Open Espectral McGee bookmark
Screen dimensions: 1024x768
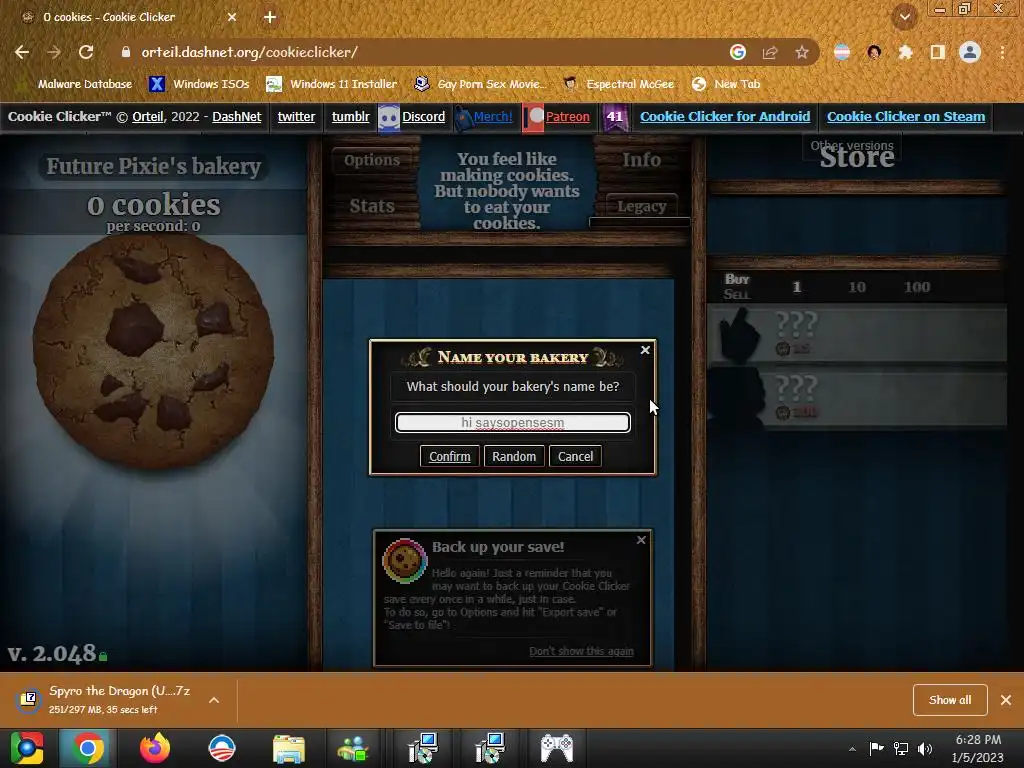(618, 84)
